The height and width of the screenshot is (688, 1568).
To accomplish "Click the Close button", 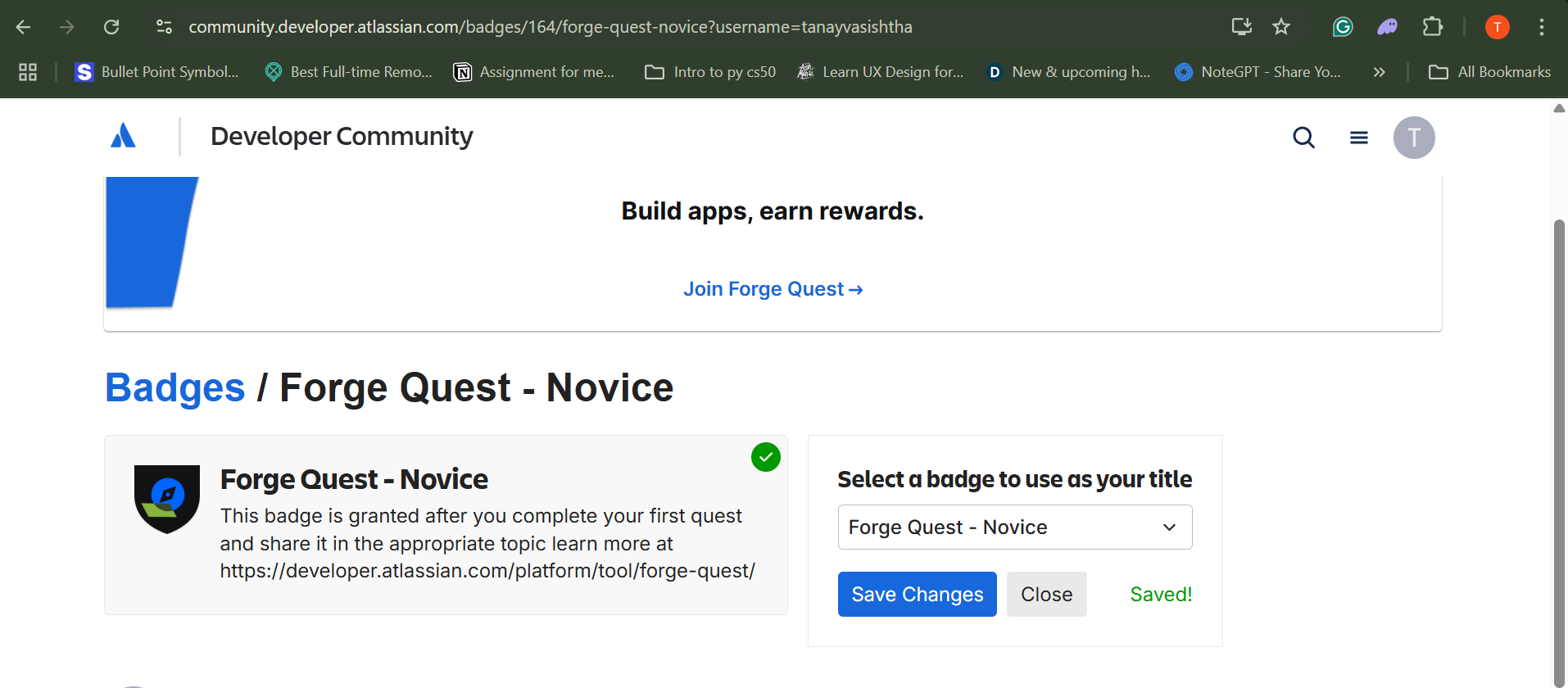I will coord(1047,595).
